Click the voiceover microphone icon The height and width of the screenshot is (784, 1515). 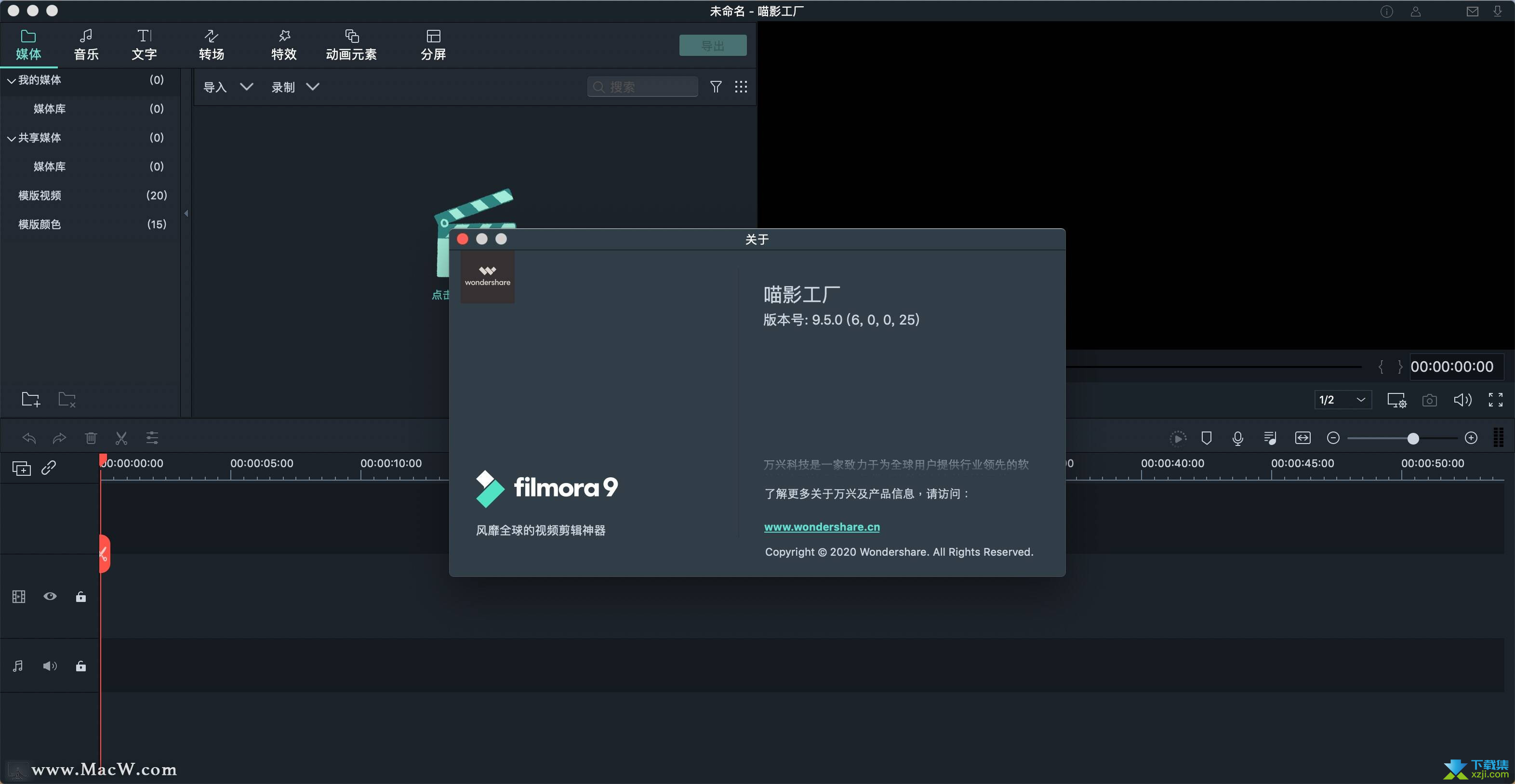click(x=1237, y=438)
